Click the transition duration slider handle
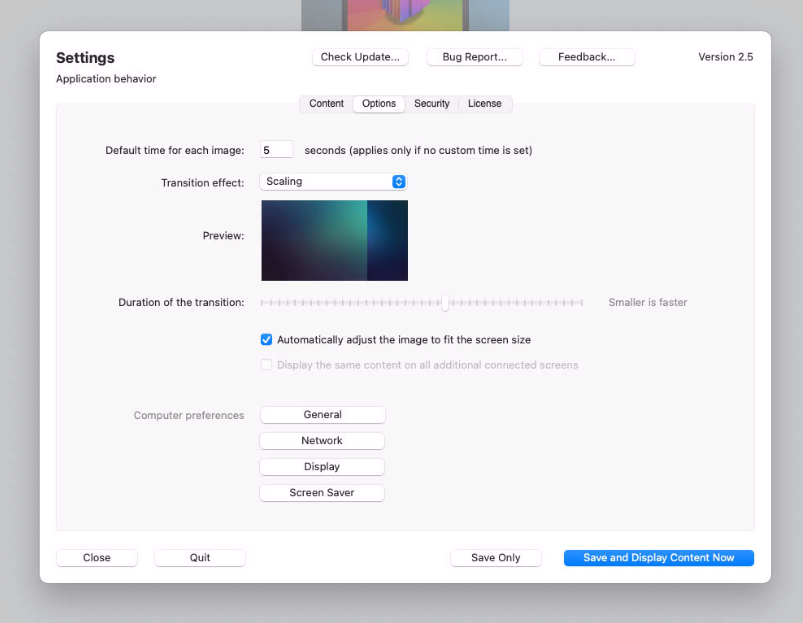803x623 pixels. coord(445,303)
